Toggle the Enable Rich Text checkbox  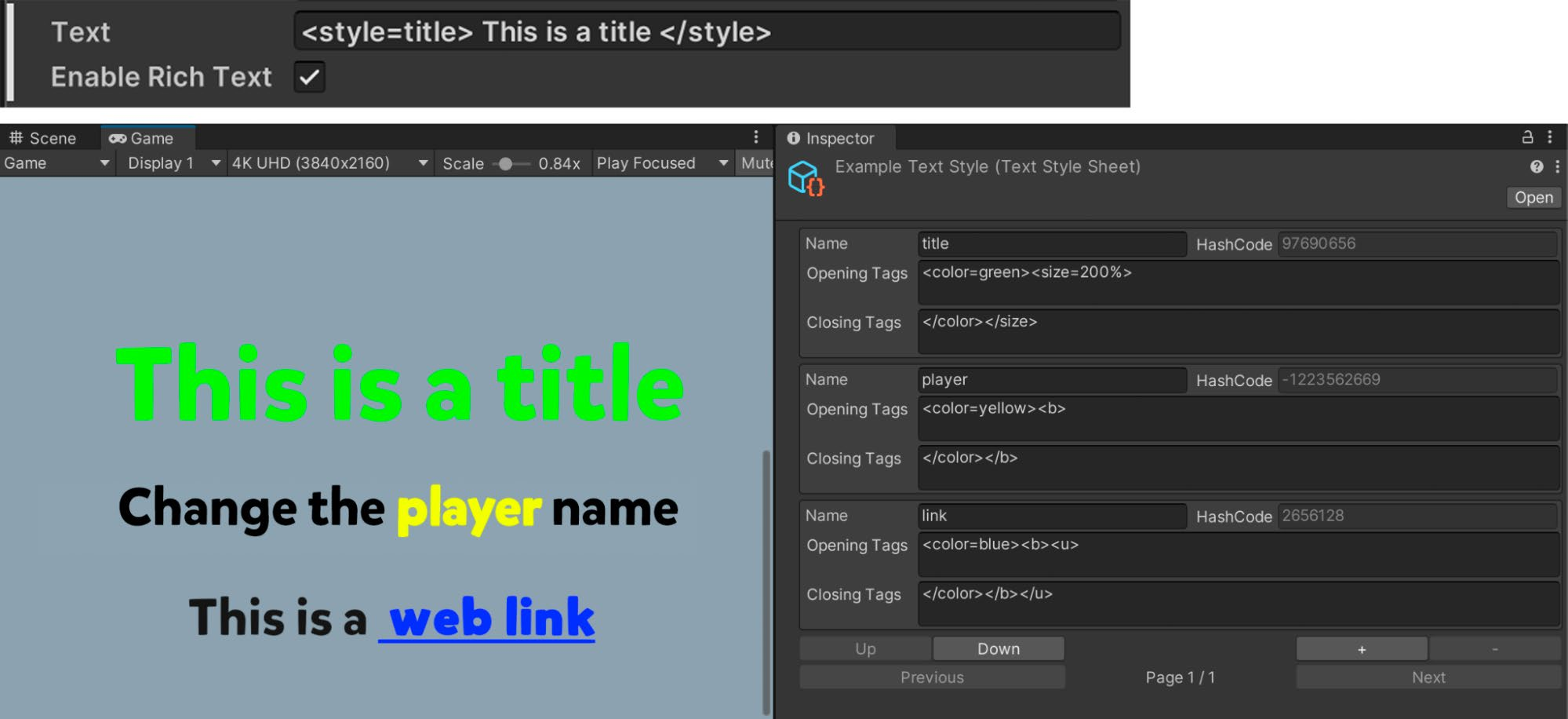[310, 77]
